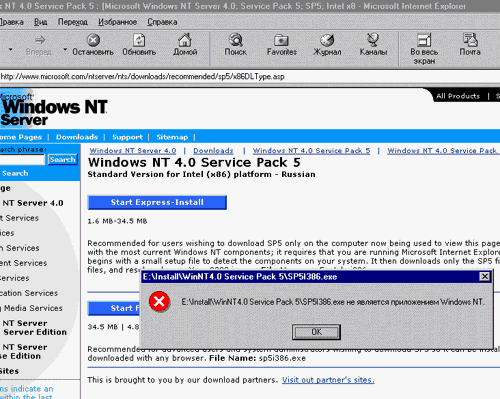
Task: Click the Forward (Вперед) arrow icon
Action: pos(40,40)
